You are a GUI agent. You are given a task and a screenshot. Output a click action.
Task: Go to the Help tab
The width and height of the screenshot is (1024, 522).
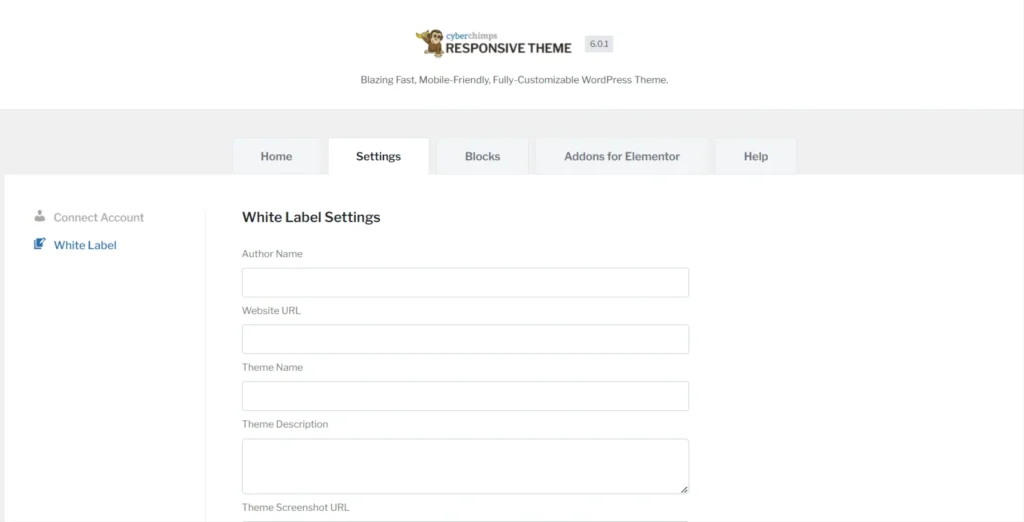click(756, 157)
